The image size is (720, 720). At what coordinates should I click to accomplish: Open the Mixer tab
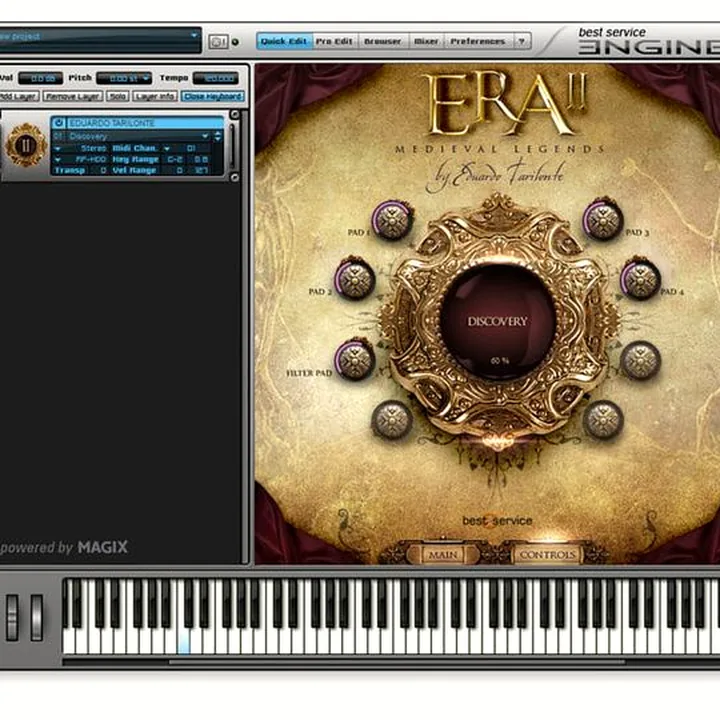coord(426,41)
